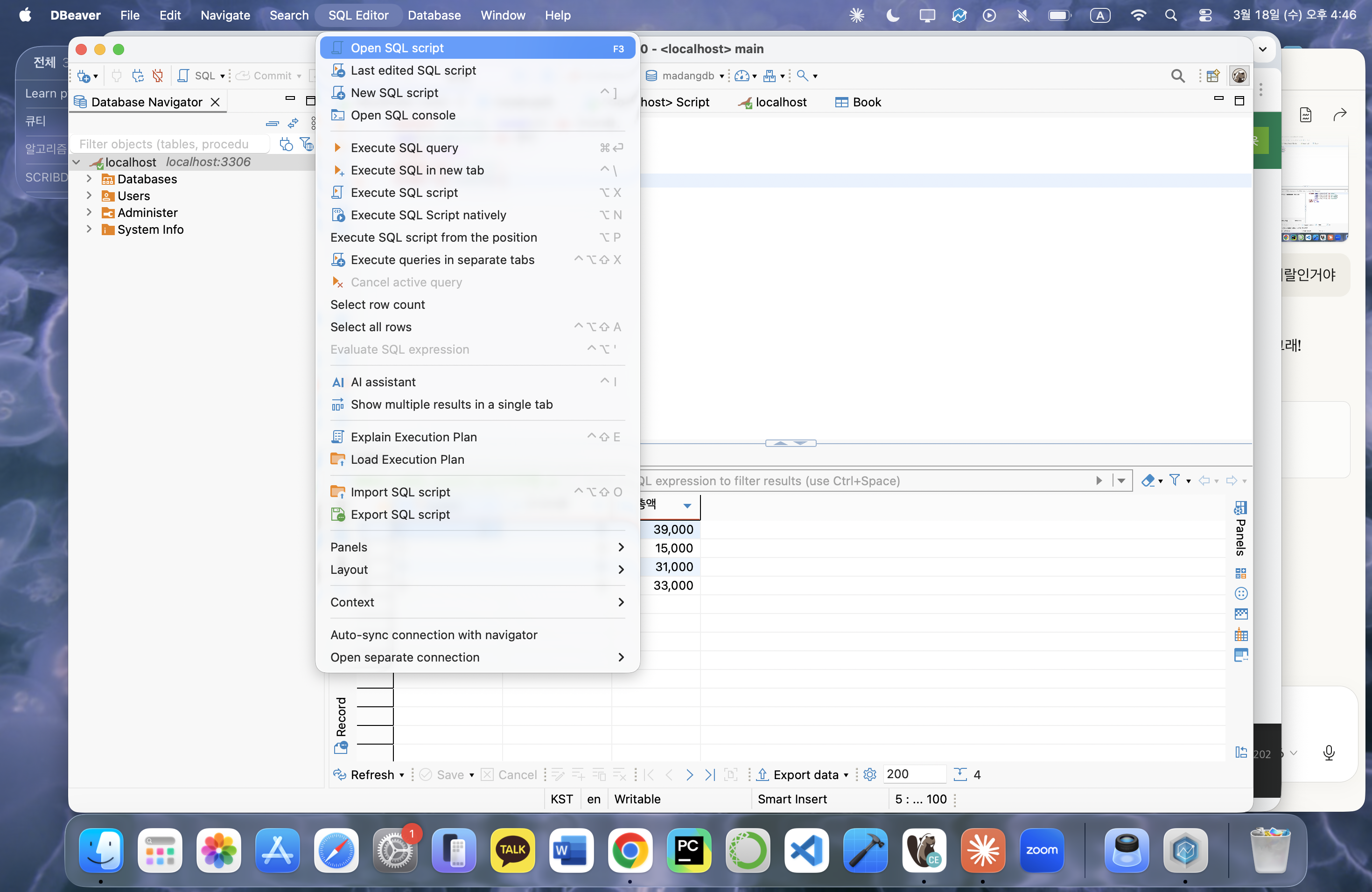
Task: Toggle the Record view mode button
Action: tap(341, 717)
